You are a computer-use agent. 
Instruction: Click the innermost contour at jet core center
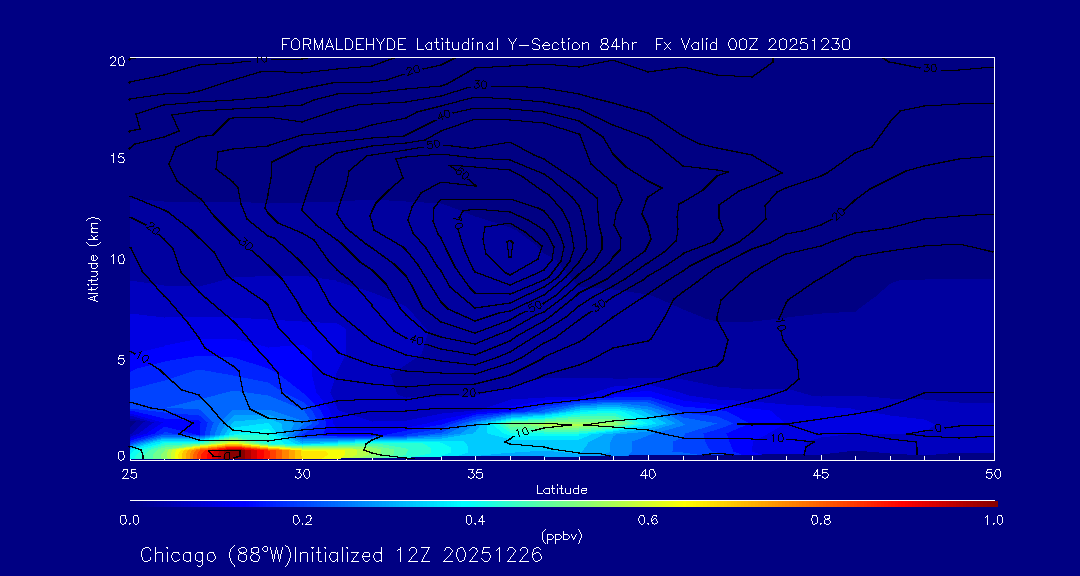tap(510, 249)
